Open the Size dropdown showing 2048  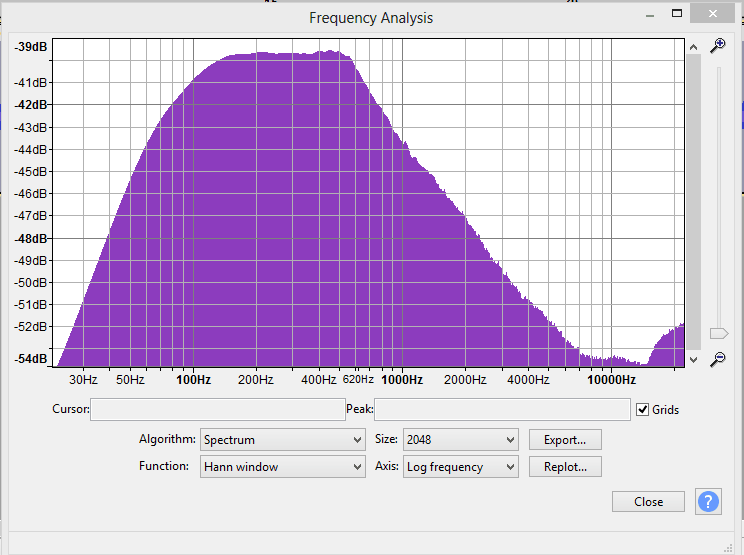(x=461, y=440)
